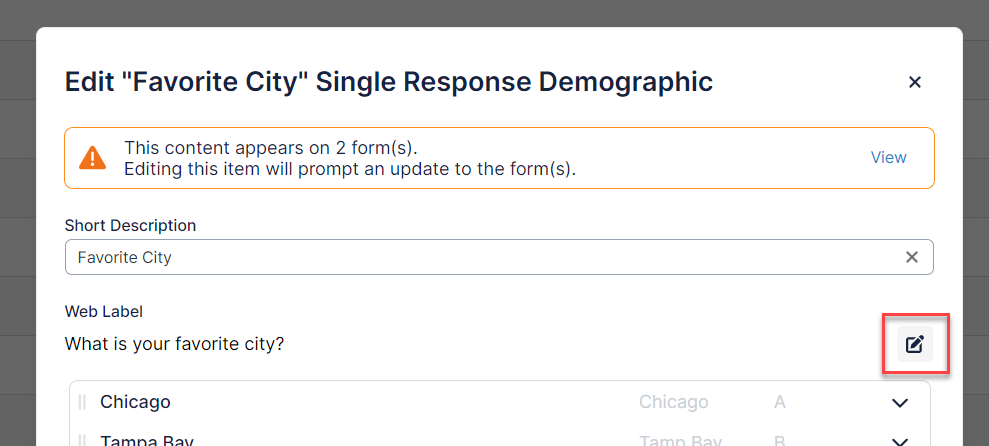Click the letter B code for Tampa Bay
The height and width of the screenshot is (446, 989).
coord(780,441)
